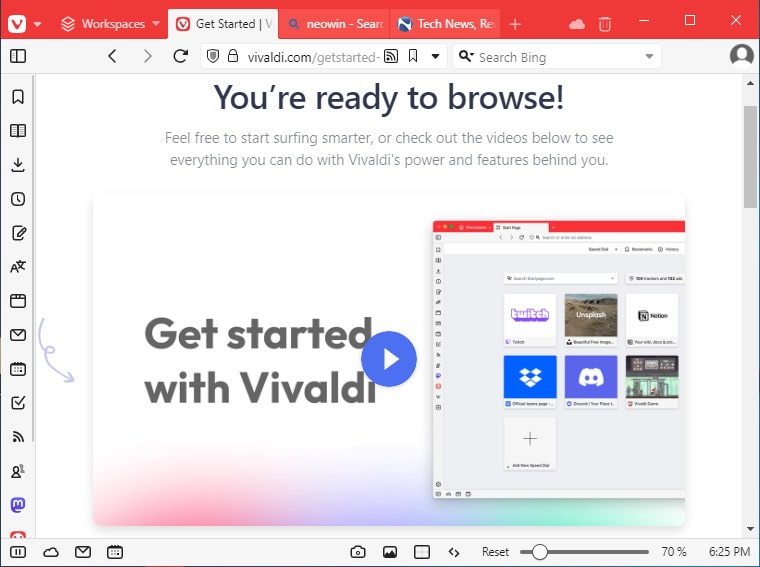Open the Window panel
Viewport: 760px width, 567px height.
coord(18,301)
